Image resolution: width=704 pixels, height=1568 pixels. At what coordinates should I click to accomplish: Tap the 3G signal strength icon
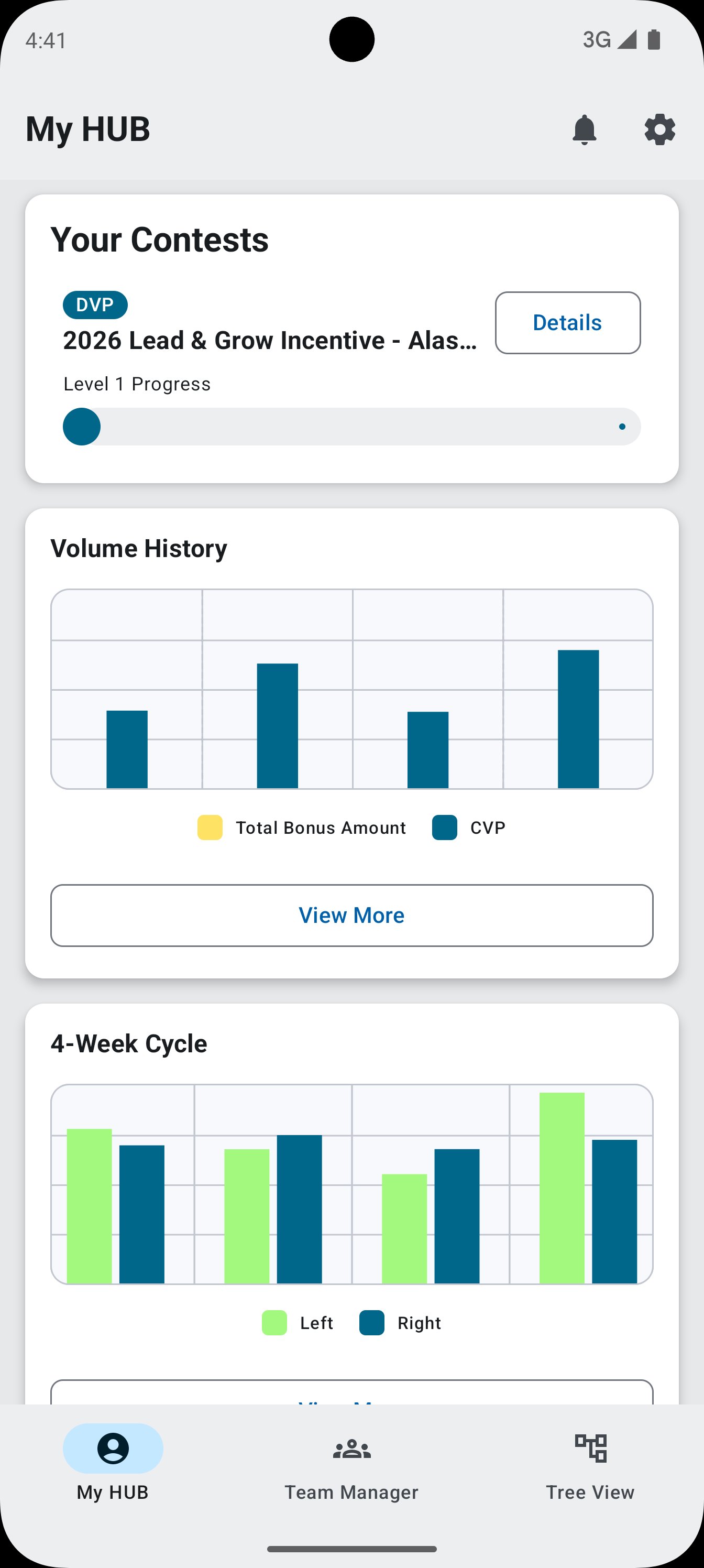point(626,39)
